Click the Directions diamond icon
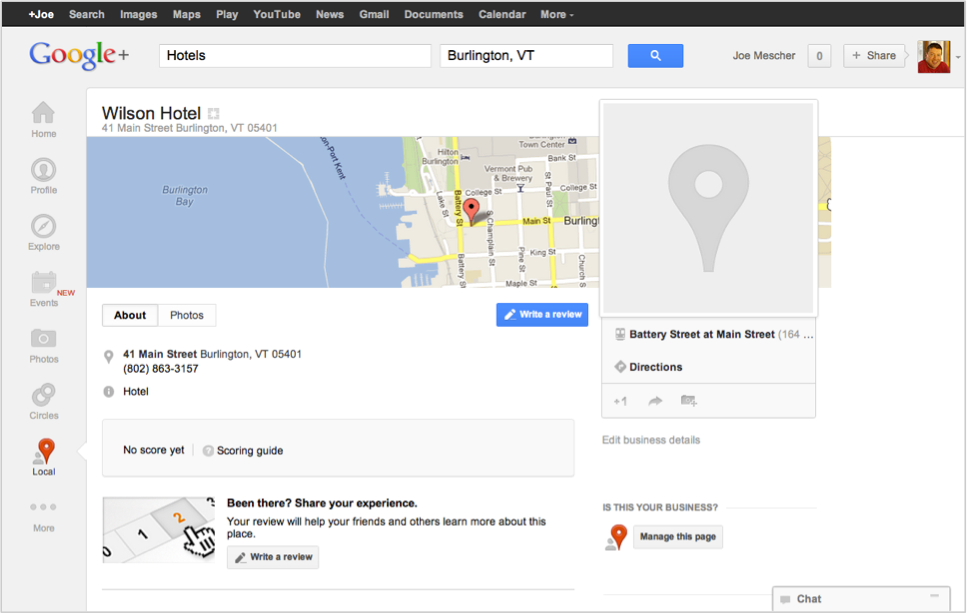The image size is (967, 613). tap(620, 367)
